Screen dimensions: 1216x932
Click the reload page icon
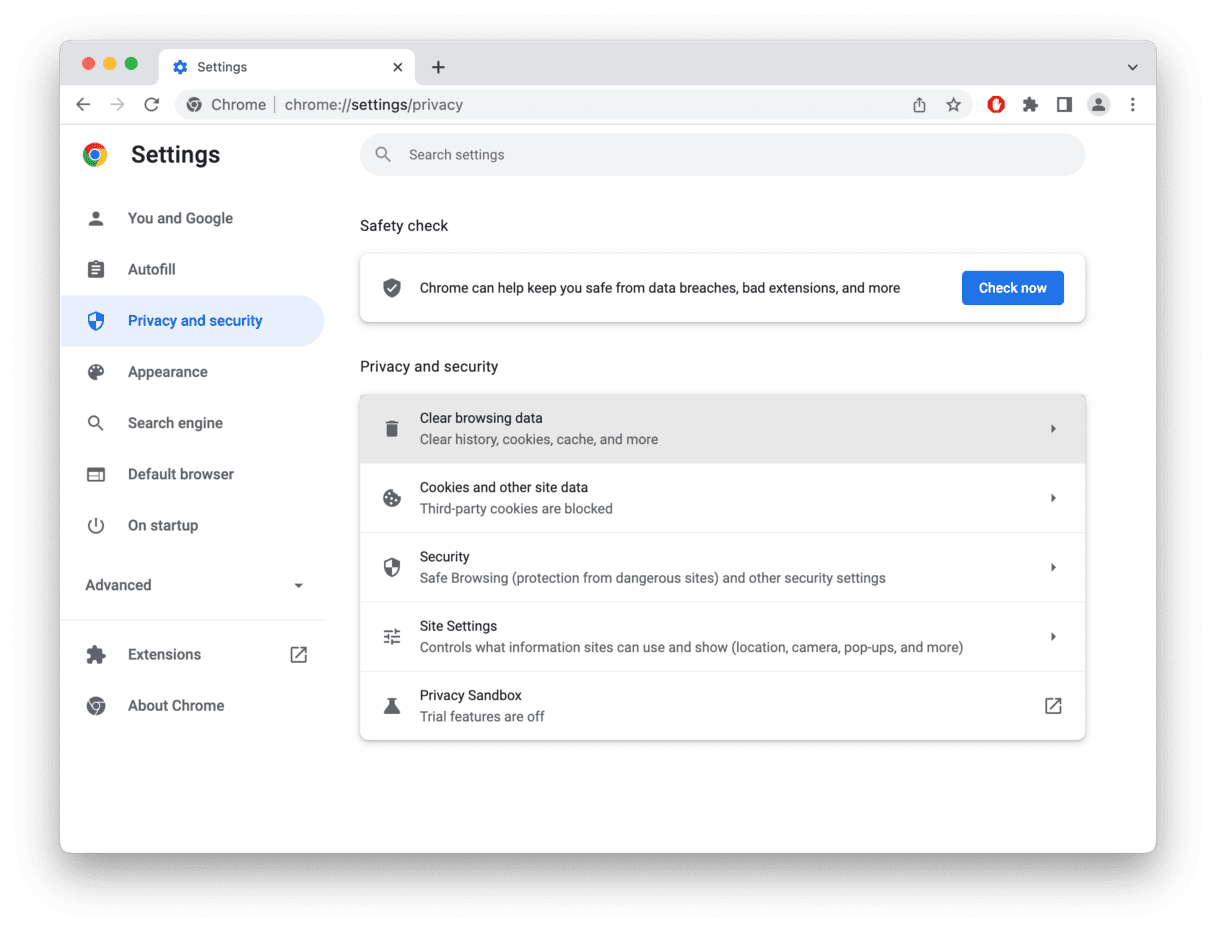[152, 105]
